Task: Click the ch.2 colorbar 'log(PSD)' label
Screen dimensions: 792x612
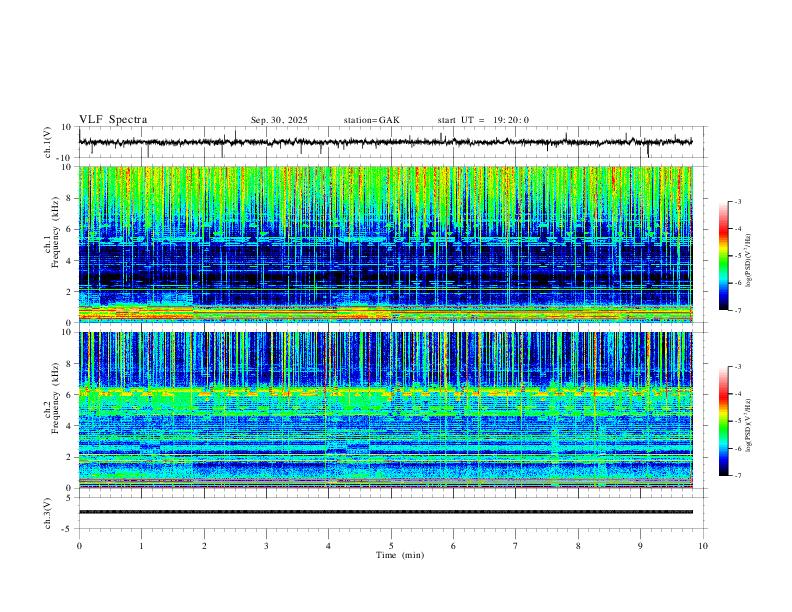Action: click(748, 425)
